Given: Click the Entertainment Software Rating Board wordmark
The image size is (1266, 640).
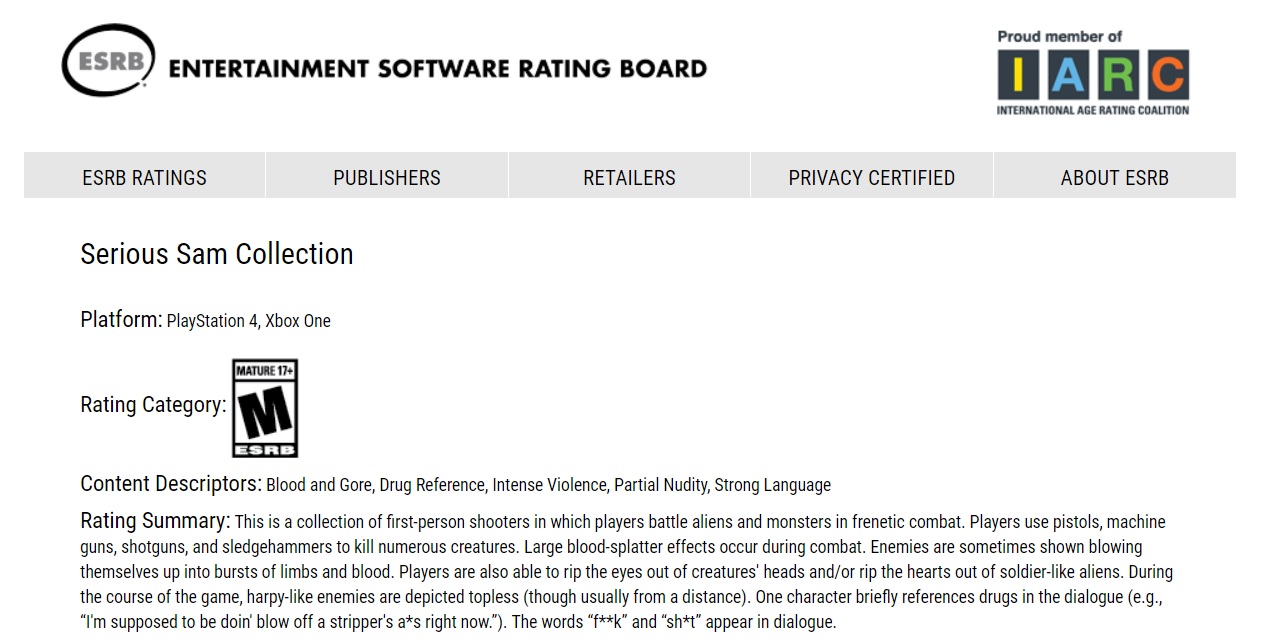Looking at the screenshot, I should (437, 69).
